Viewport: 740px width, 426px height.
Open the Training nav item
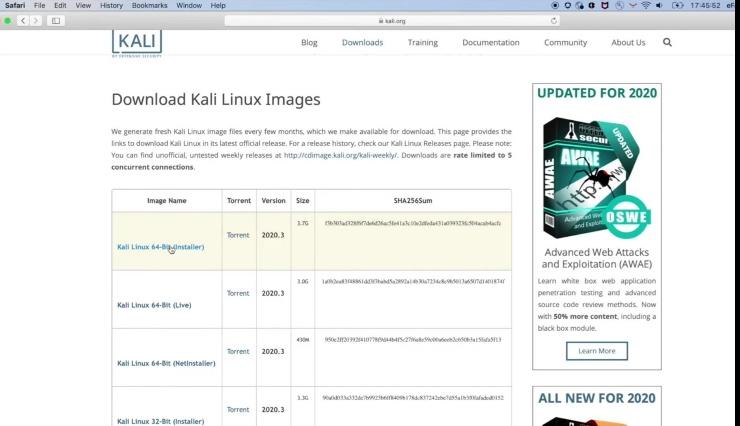[423, 42]
